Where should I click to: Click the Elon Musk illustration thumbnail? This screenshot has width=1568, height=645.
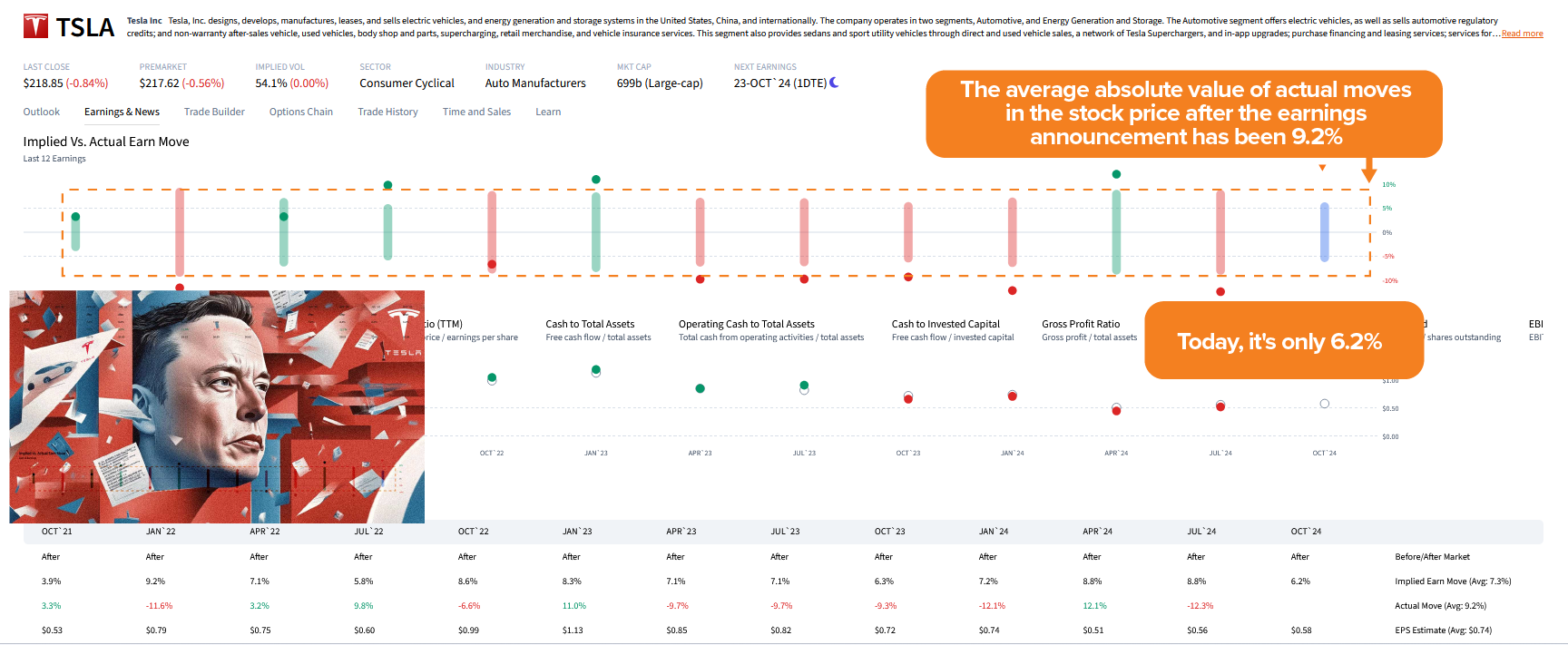tap(217, 406)
